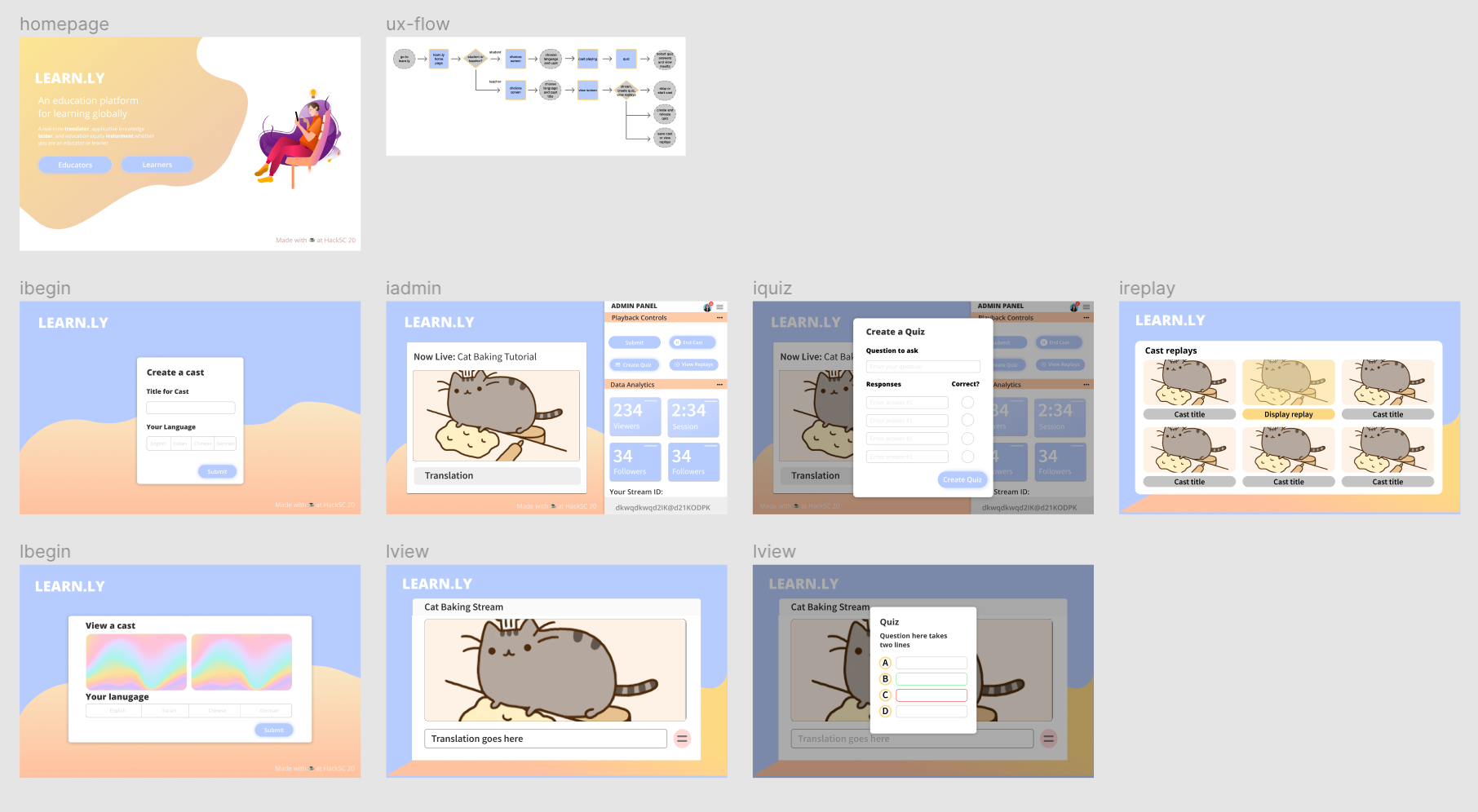Image resolution: width=1478 pixels, height=812 pixels.
Task: Select the ux-flow frame label
Action: point(418,24)
